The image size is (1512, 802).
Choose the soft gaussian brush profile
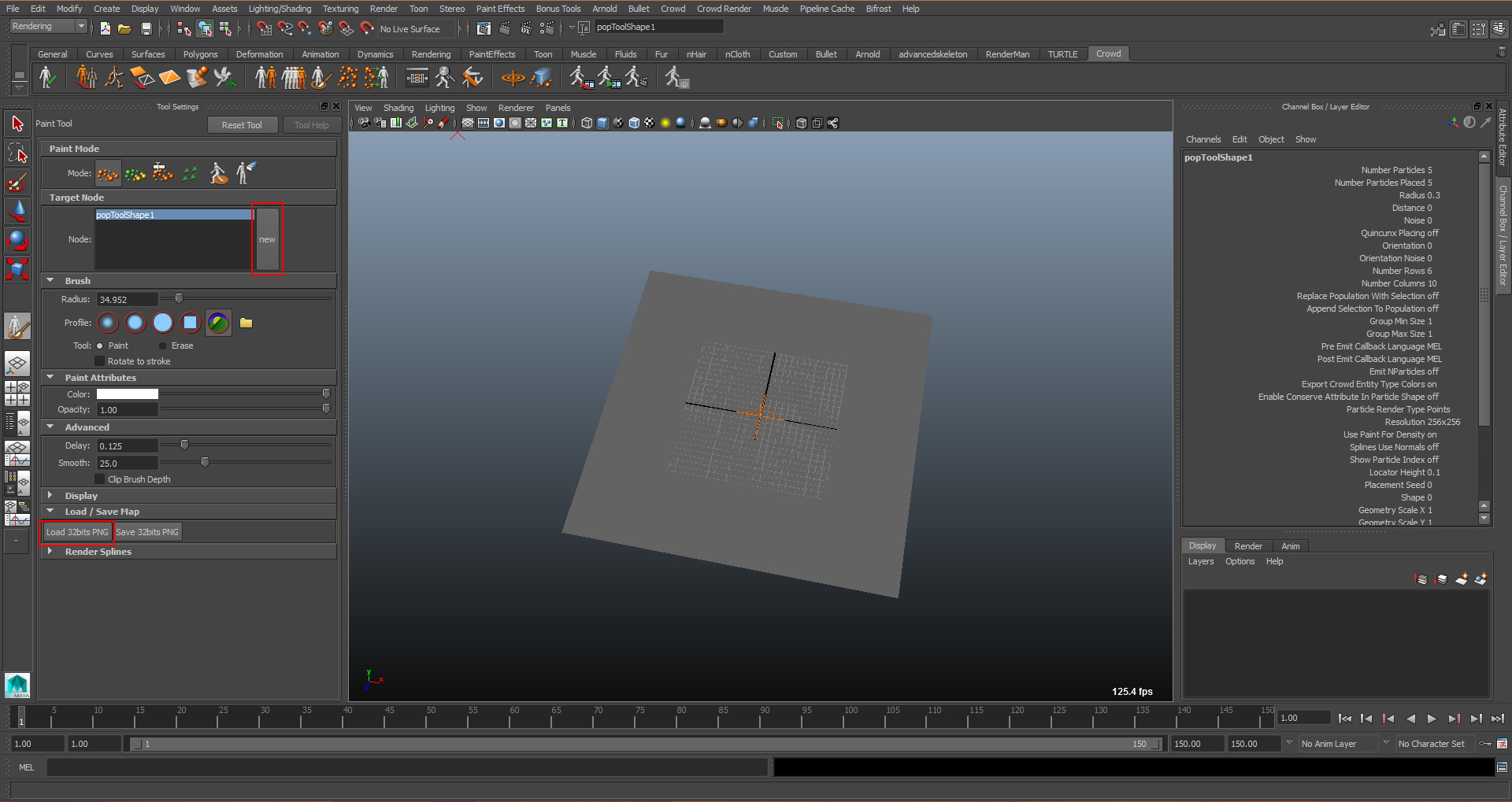click(x=108, y=323)
